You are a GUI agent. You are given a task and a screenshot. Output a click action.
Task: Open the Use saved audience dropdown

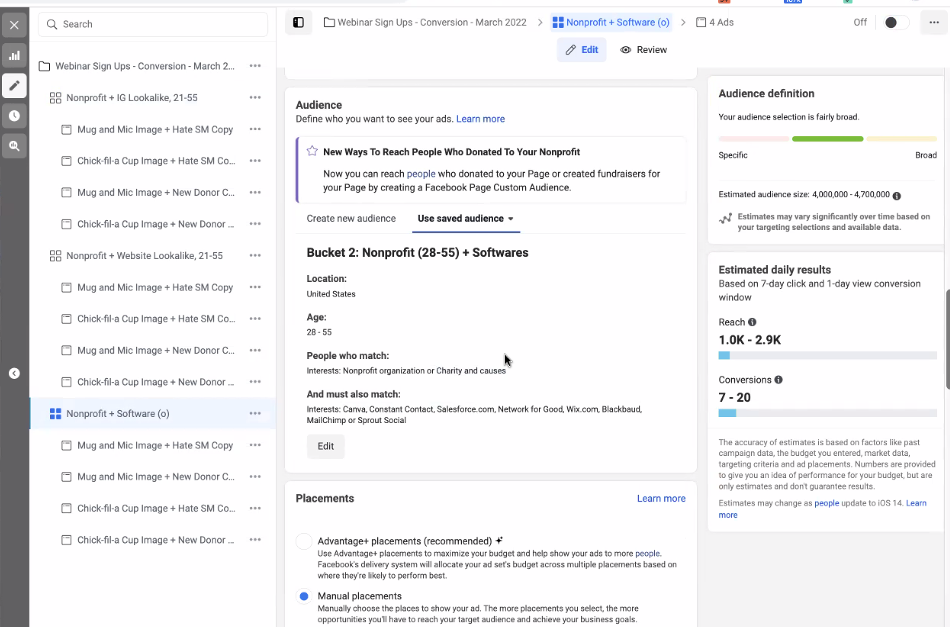465,218
